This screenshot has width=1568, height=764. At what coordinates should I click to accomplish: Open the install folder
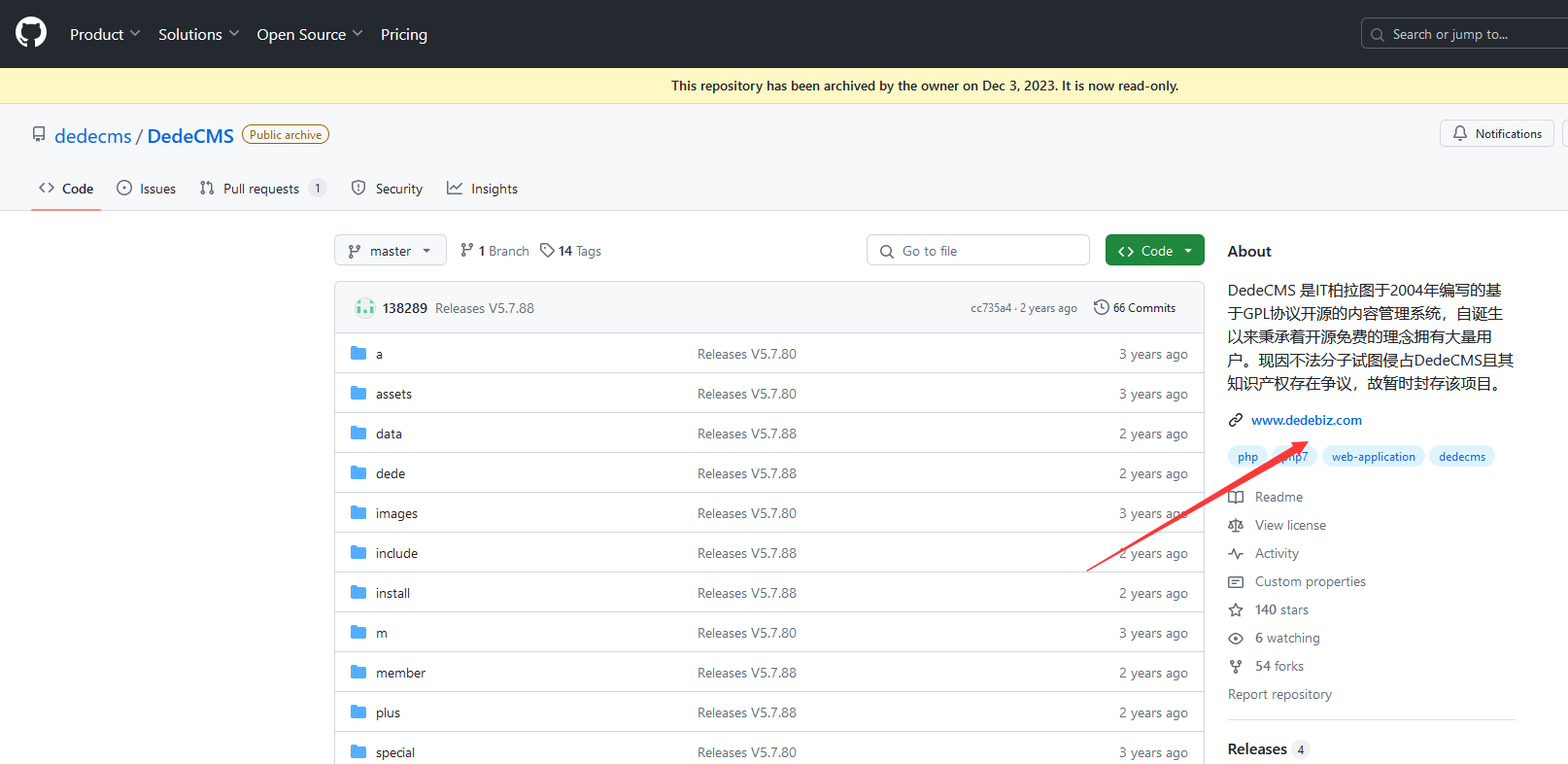coord(392,594)
